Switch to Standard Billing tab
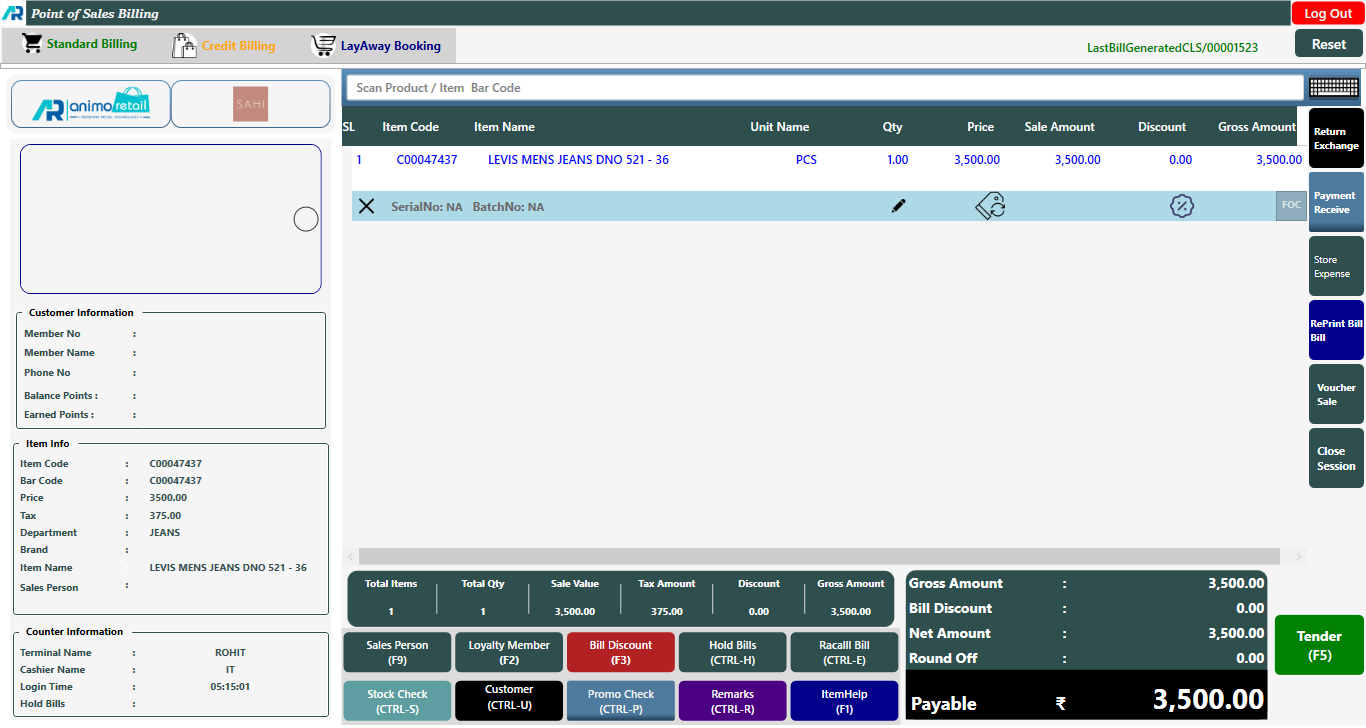 point(80,45)
